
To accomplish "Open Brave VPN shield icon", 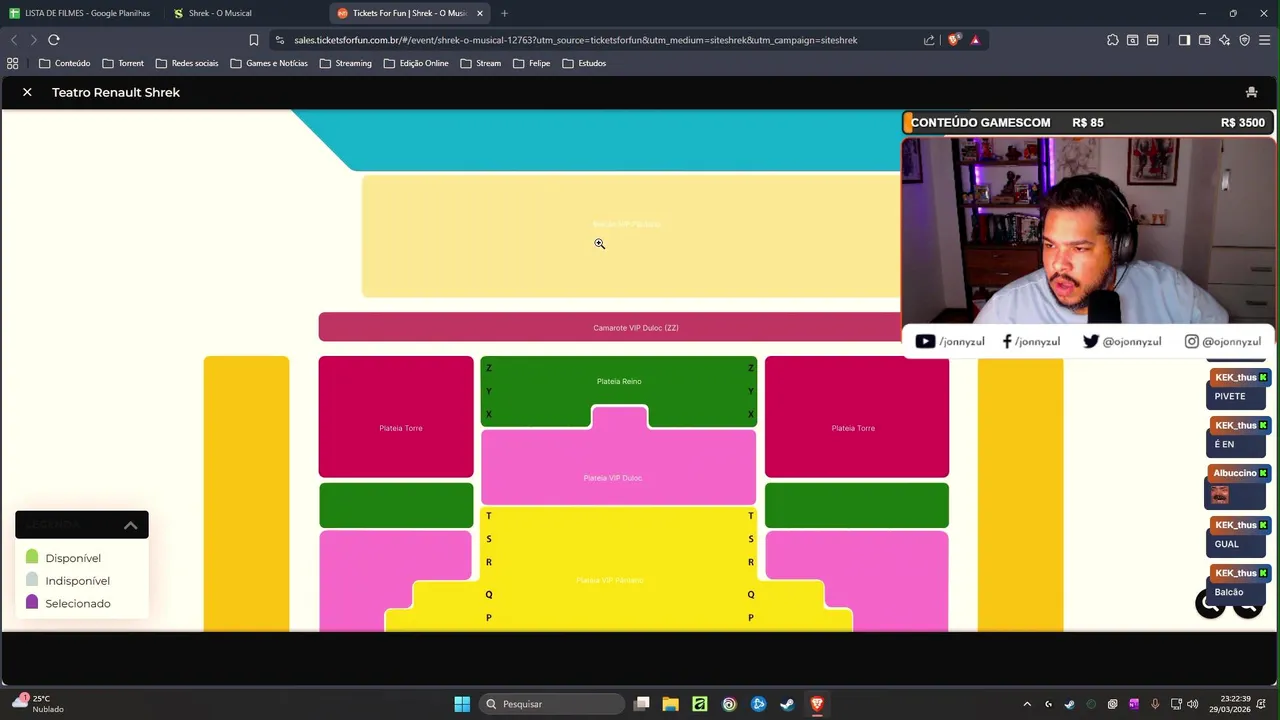I will (x=1245, y=40).
